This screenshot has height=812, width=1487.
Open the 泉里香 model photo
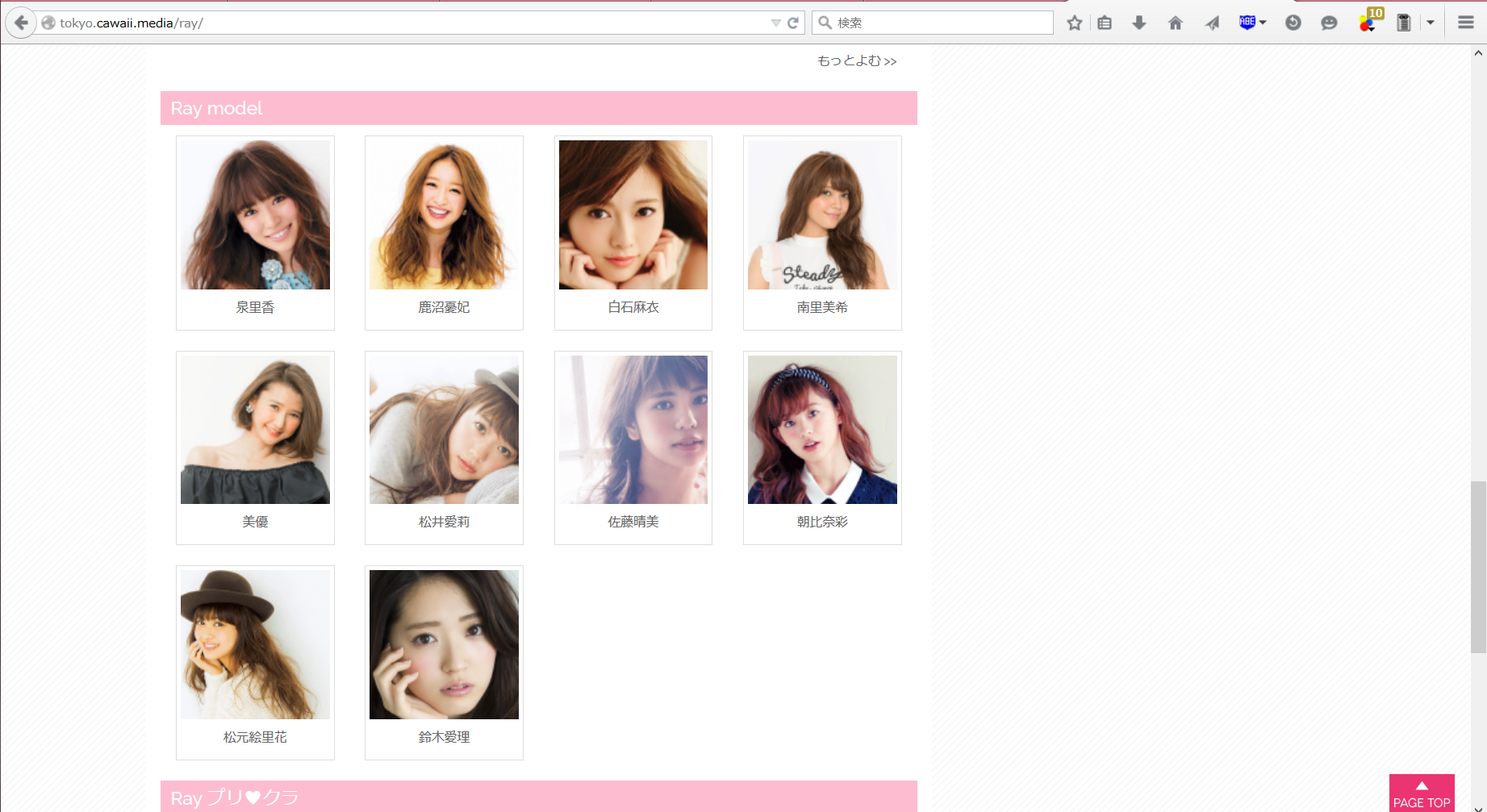tap(255, 215)
